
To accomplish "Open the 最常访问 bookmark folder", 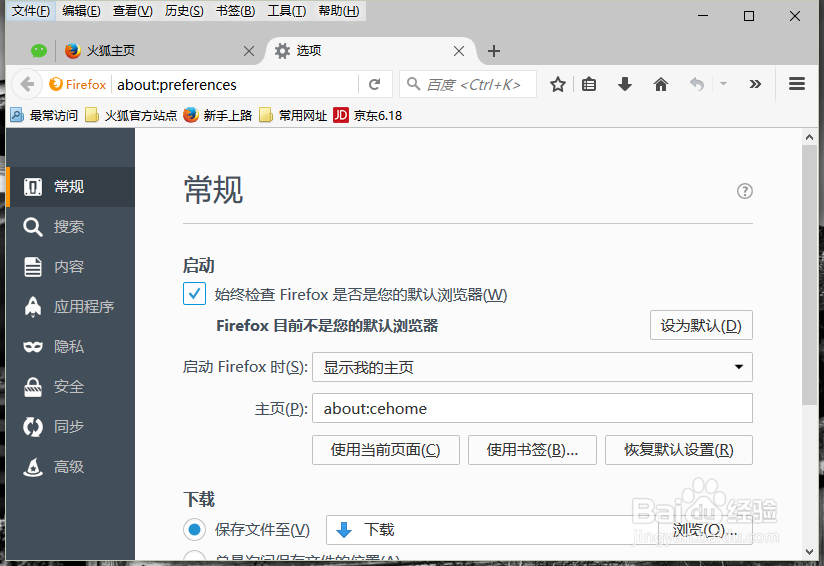I will tap(44, 115).
